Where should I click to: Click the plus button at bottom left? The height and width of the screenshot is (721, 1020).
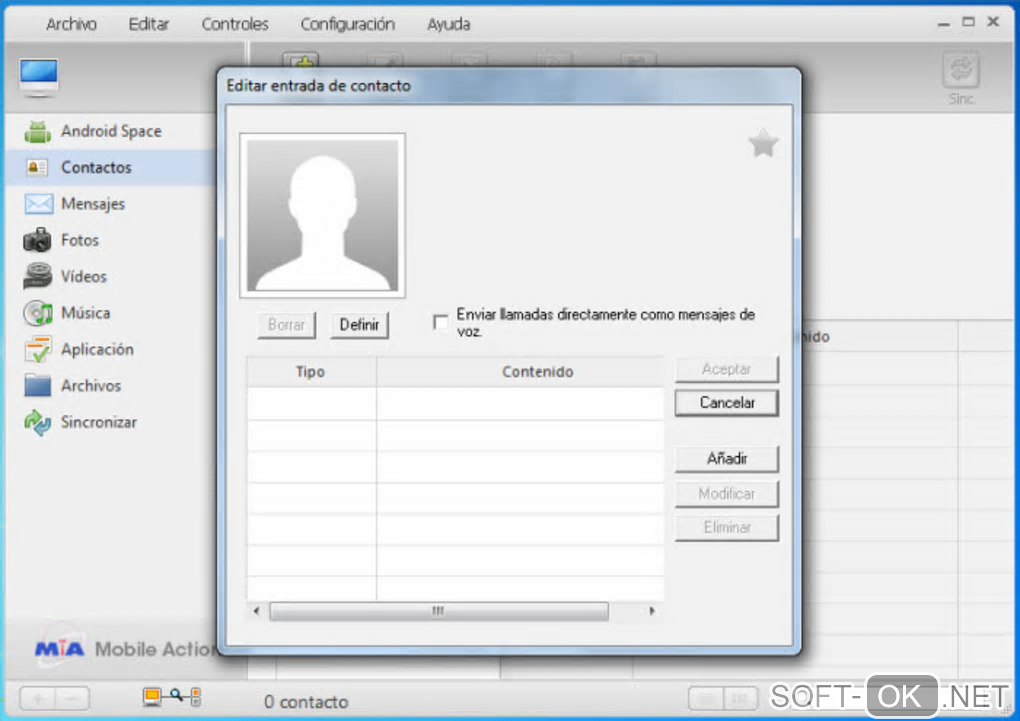[x=38, y=699]
